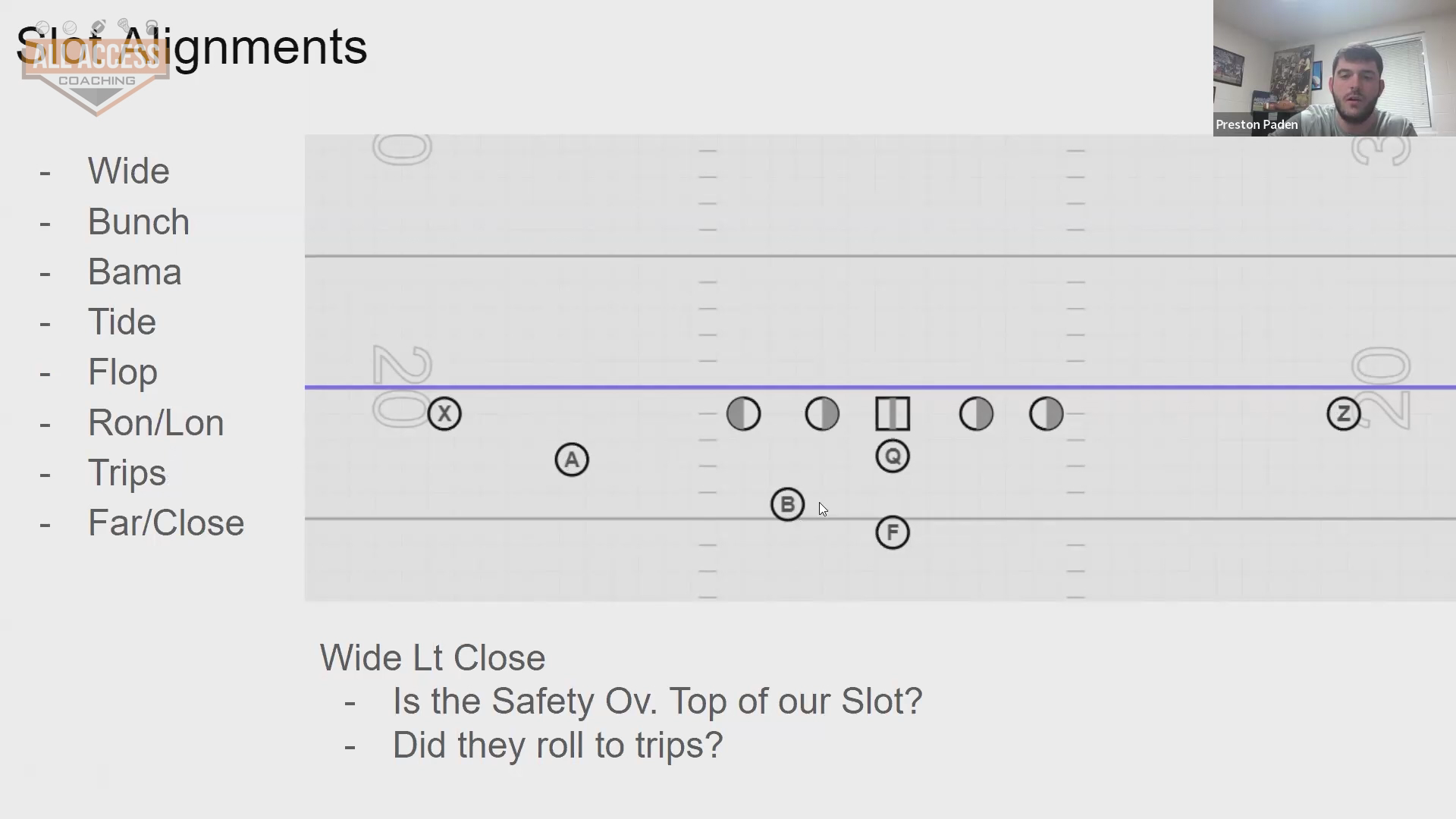Click the X receiver circle icon
This screenshot has width=1456, height=819.
click(x=444, y=414)
